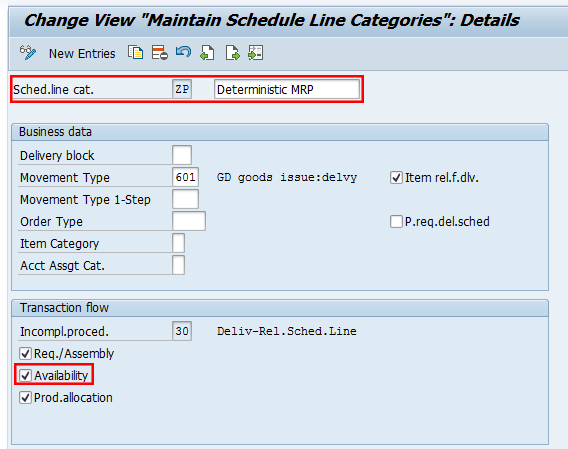Click the Acct Assgt Cat. field

click(179, 265)
